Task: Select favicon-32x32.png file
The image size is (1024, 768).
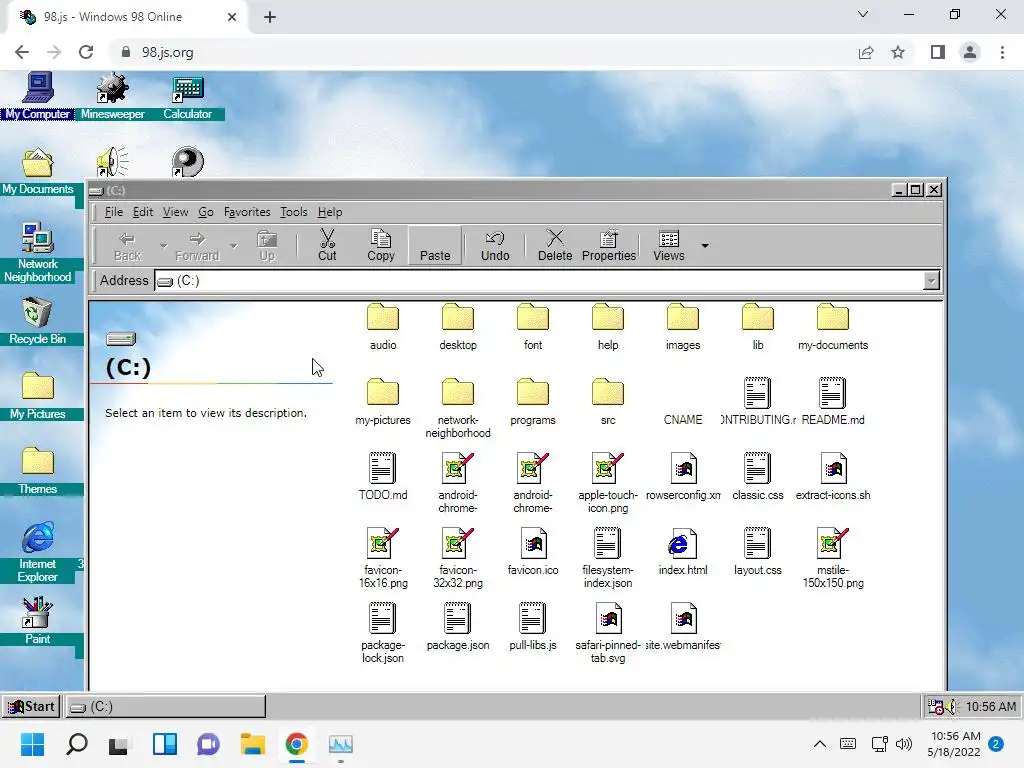Action: point(458,558)
